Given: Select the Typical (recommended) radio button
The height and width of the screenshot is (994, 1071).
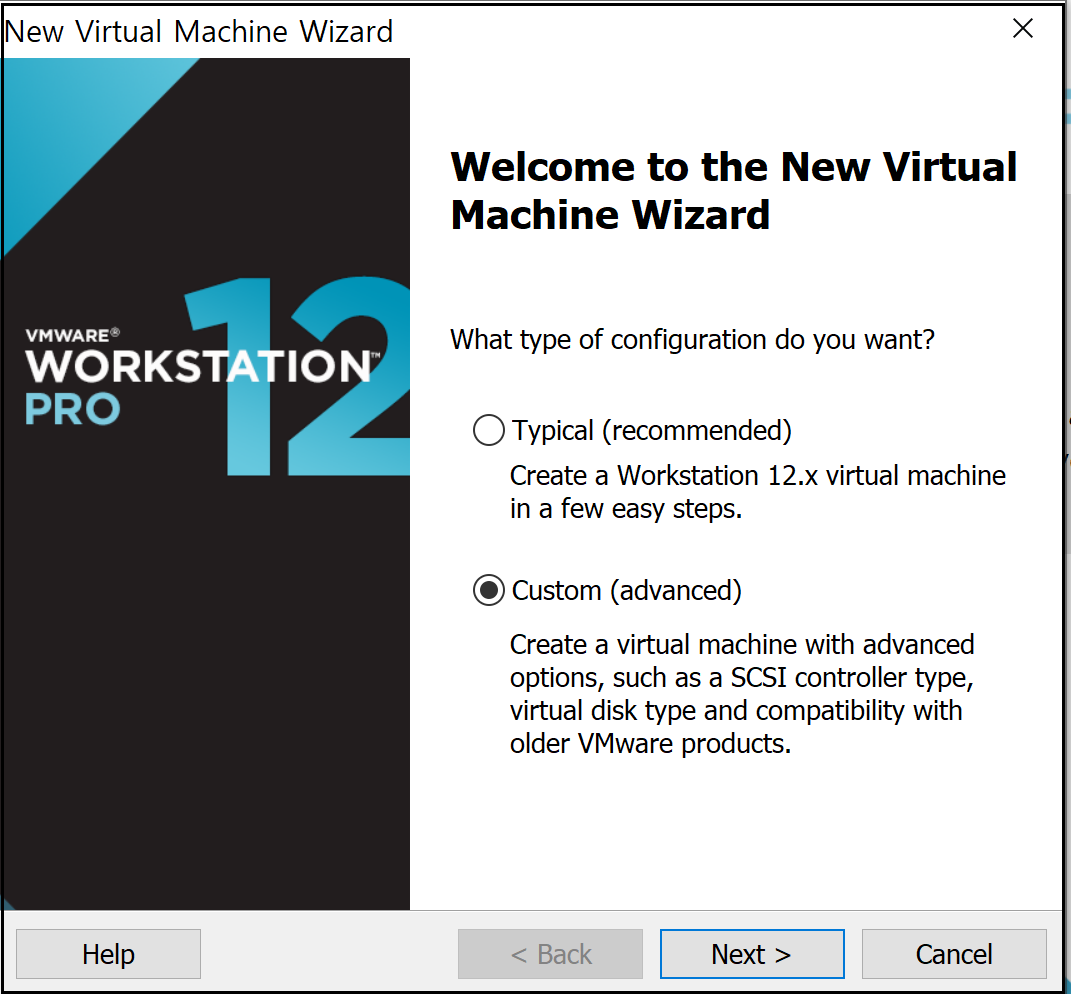Looking at the screenshot, I should (488, 430).
